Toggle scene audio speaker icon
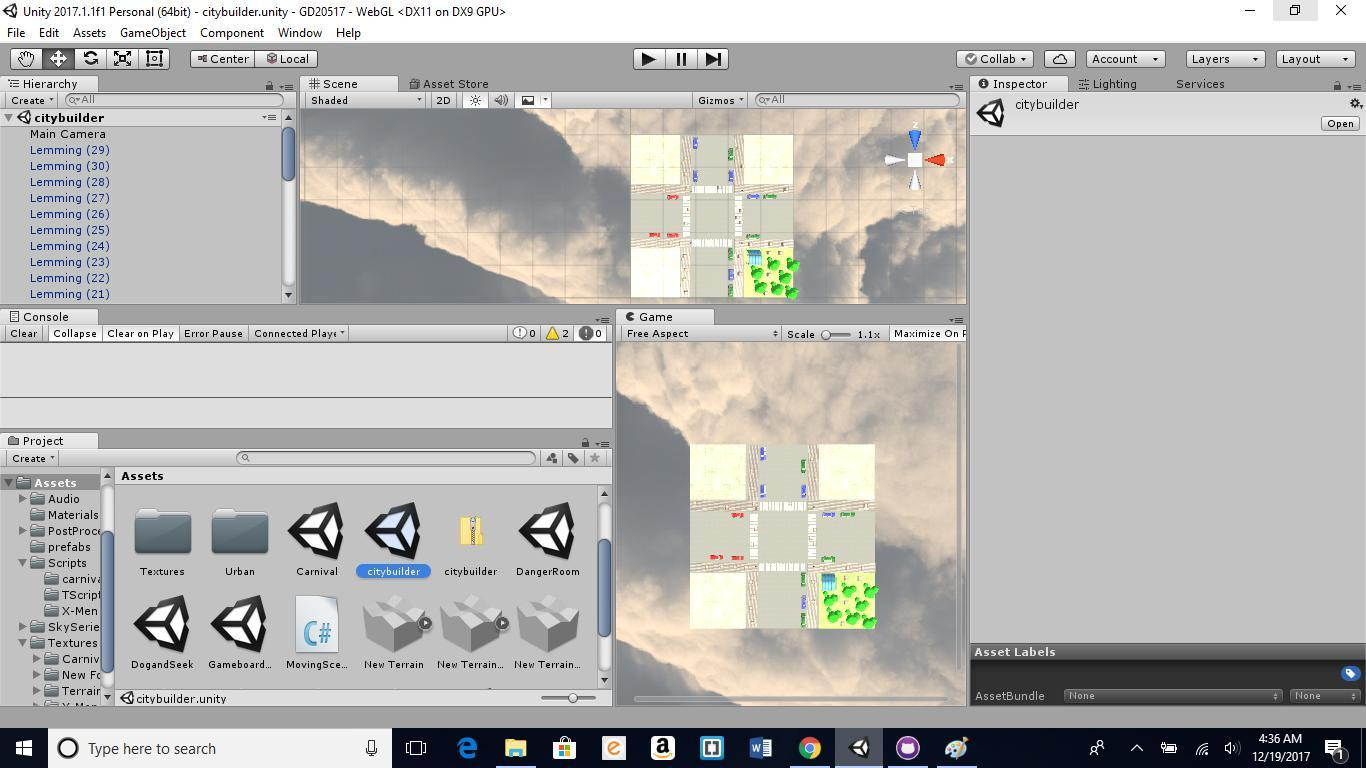 500,100
